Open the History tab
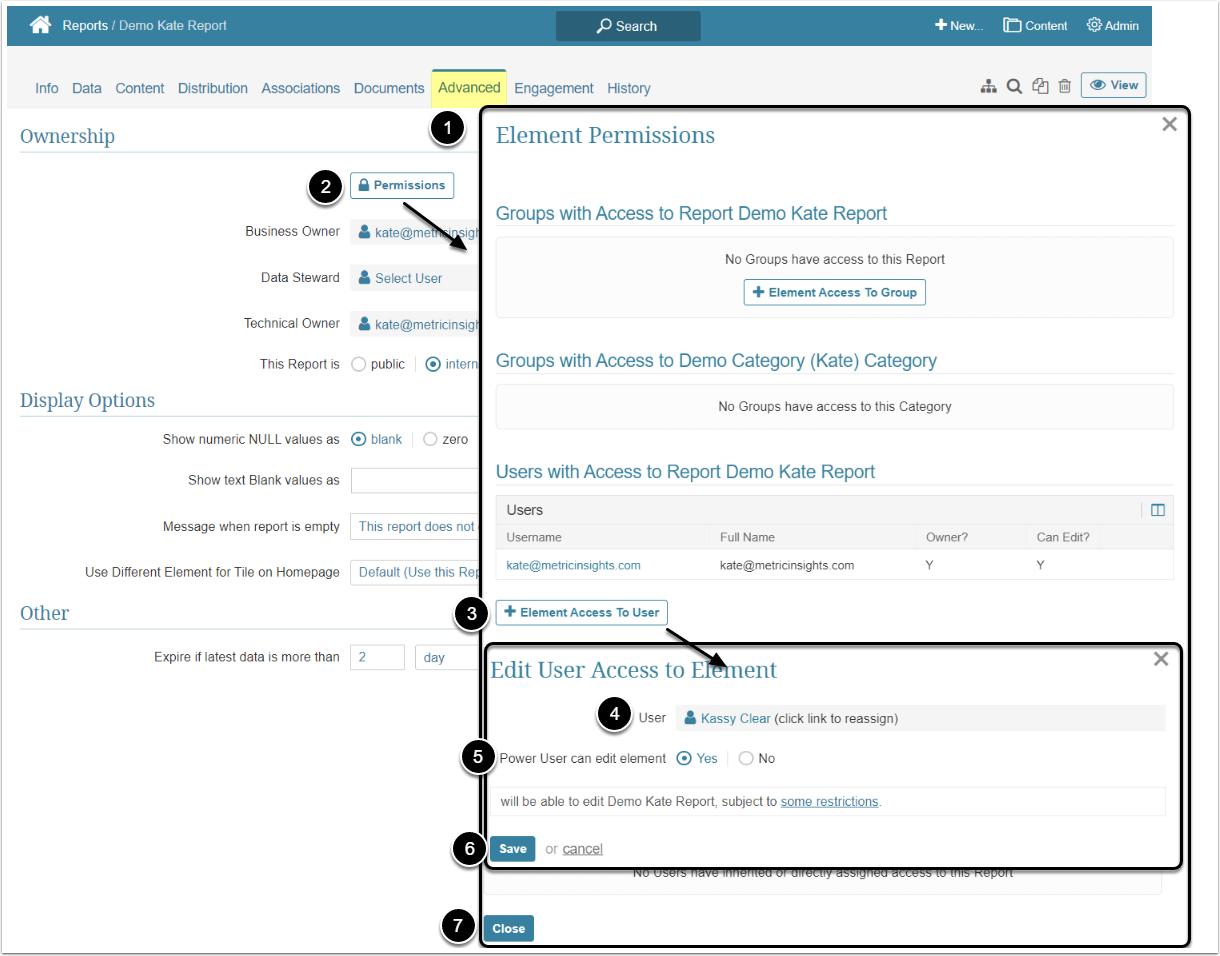 click(x=629, y=88)
